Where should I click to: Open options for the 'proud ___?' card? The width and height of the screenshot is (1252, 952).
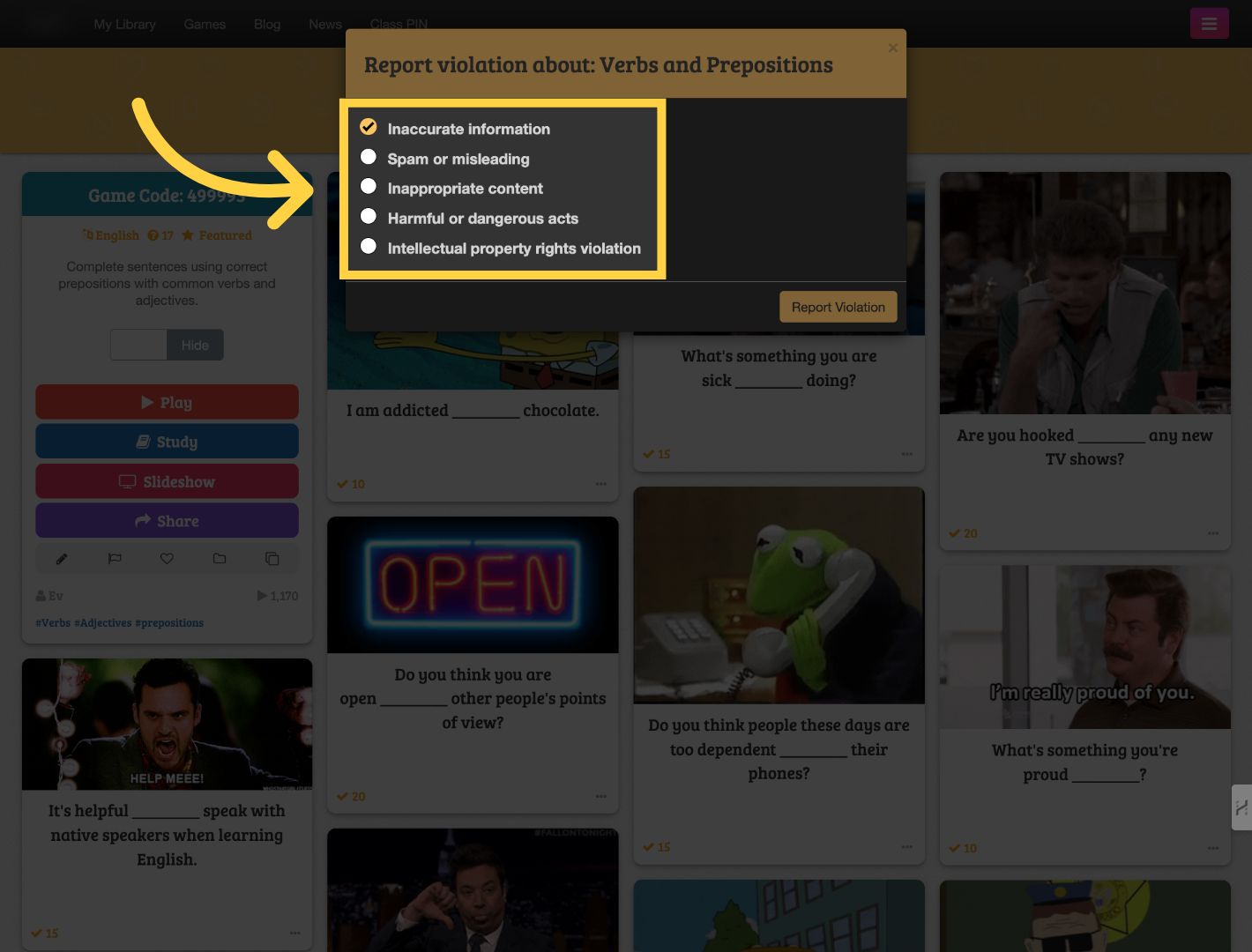1213,848
